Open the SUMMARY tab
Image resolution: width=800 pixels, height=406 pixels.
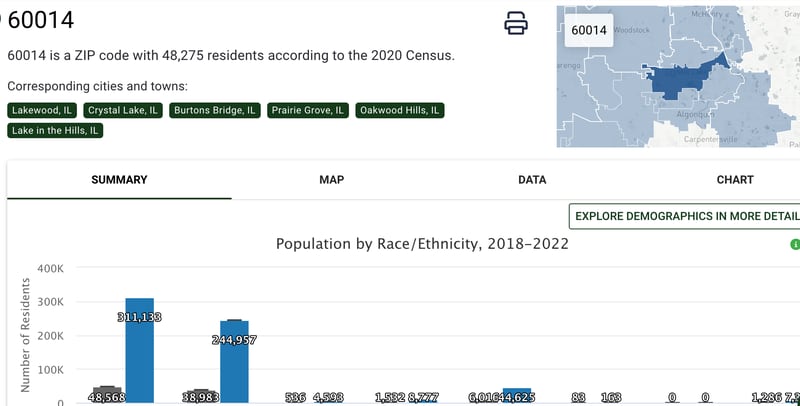click(119, 180)
